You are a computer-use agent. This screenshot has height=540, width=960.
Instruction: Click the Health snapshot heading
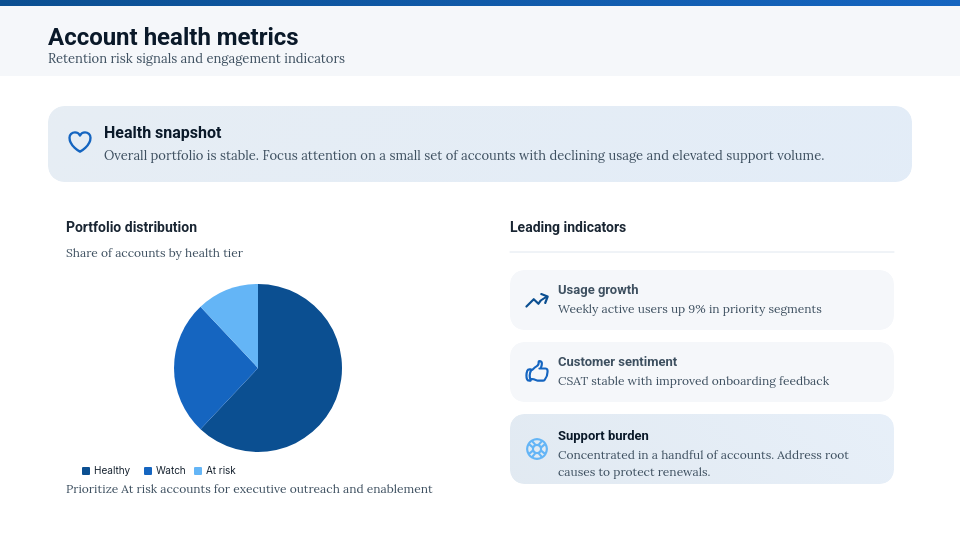(x=163, y=132)
